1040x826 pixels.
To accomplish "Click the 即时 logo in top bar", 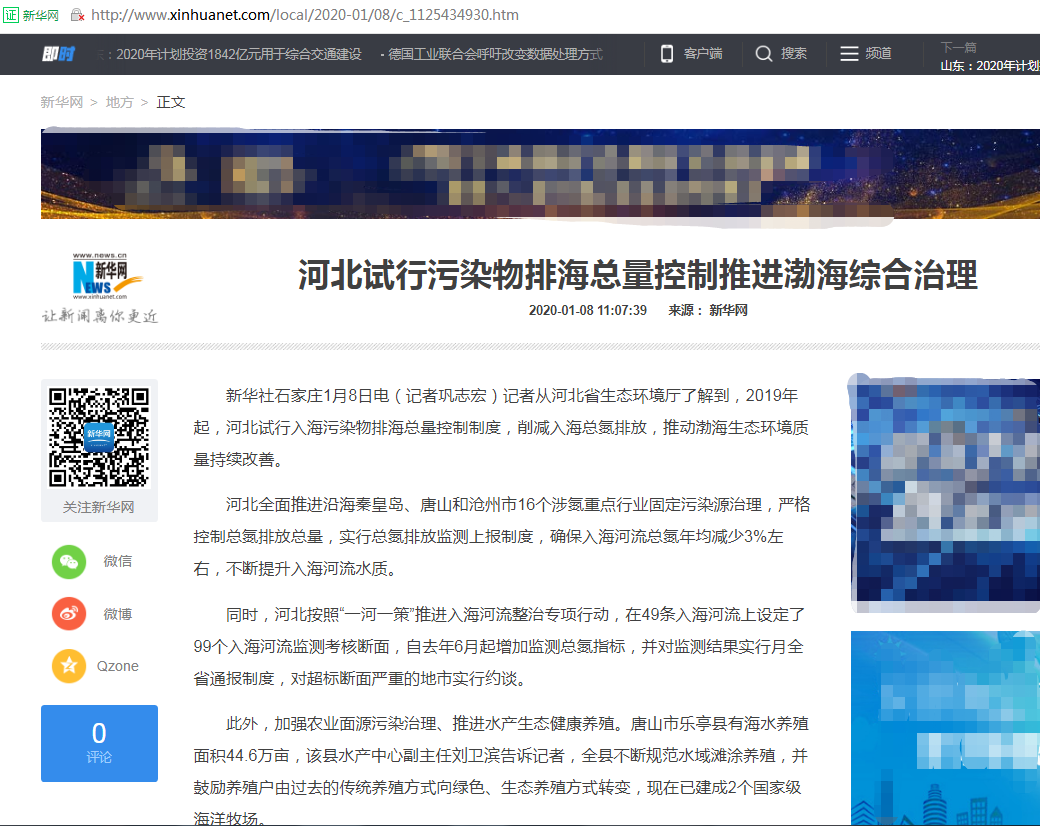I will click(57, 54).
